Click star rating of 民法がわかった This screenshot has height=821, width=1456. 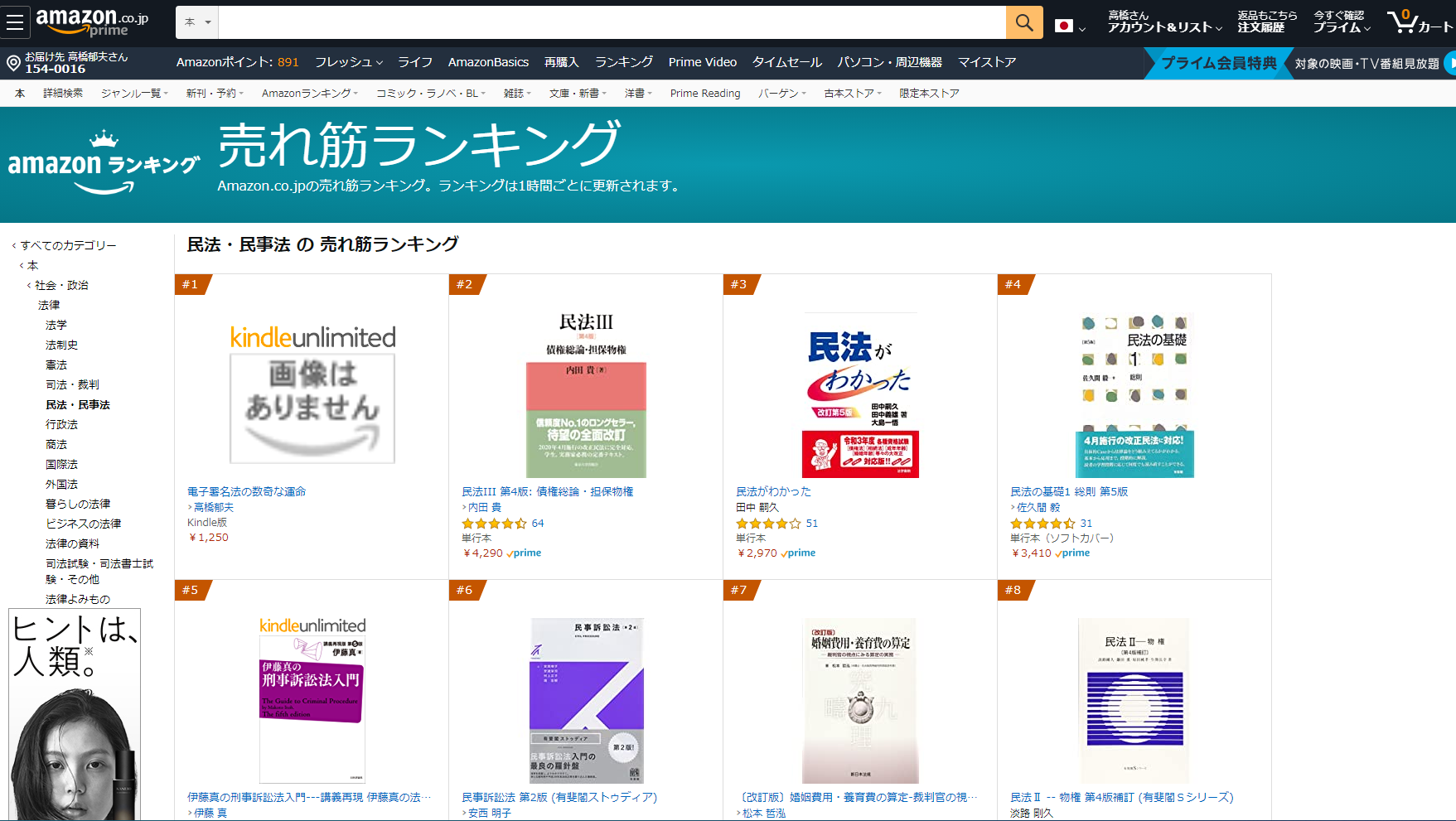tap(768, 524)
